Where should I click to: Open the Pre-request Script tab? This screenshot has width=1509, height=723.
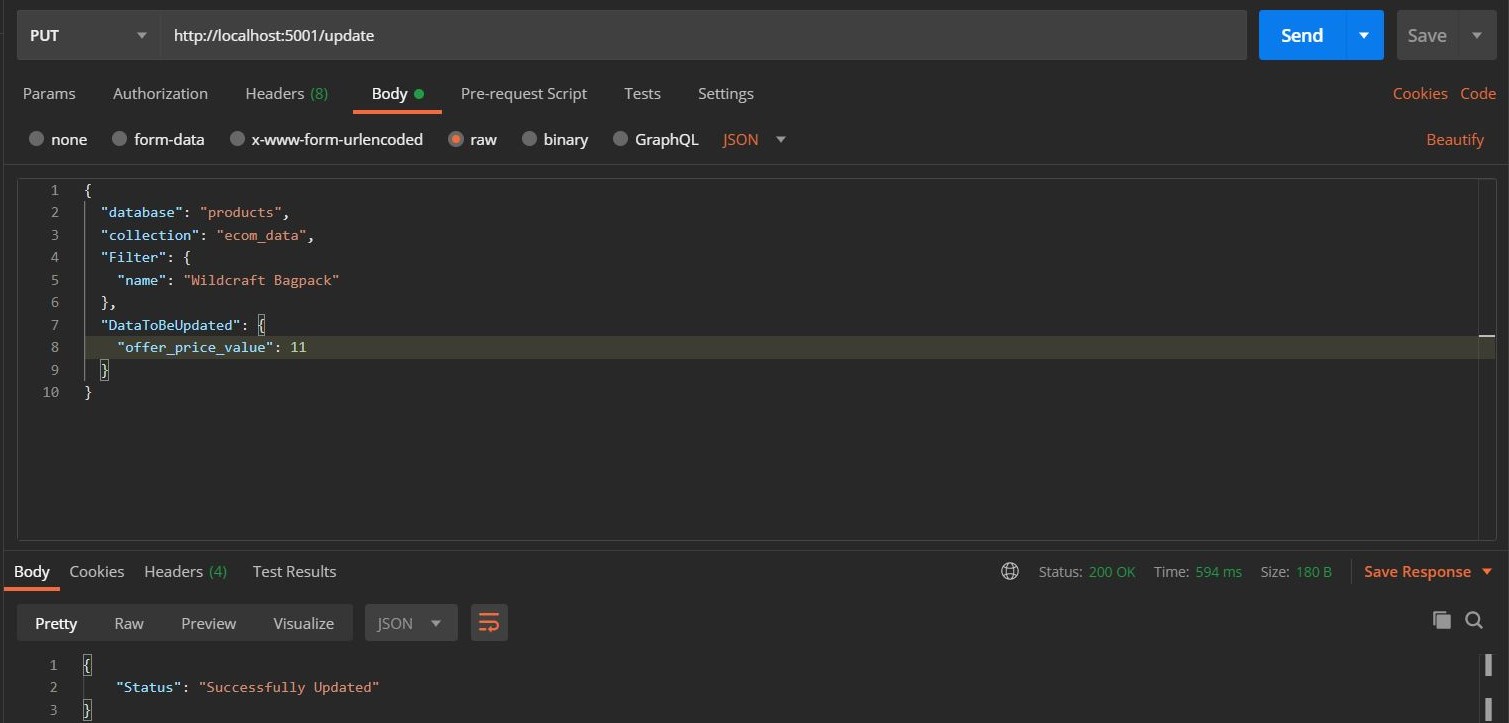point(524,93)
